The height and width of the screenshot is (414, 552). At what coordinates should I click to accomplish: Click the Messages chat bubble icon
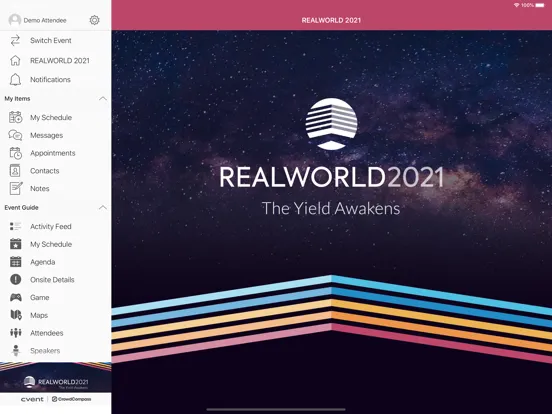point(15,135)
